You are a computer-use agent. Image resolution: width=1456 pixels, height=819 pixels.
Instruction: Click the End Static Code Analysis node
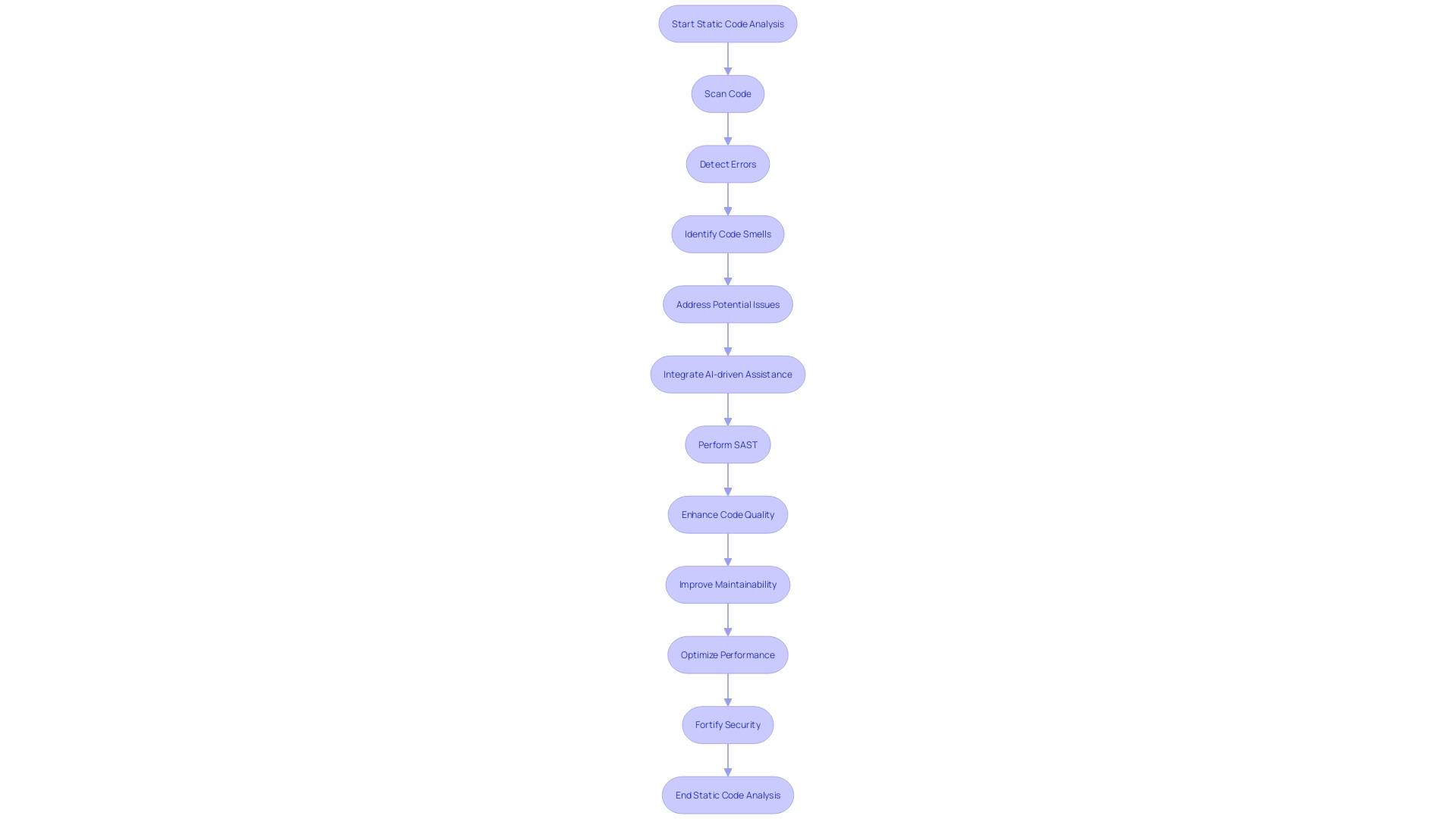(728, 794)
